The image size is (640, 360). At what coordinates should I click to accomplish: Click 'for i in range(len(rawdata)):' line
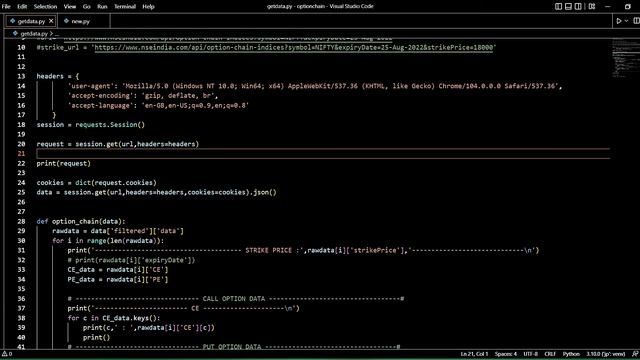click(108, 241)
